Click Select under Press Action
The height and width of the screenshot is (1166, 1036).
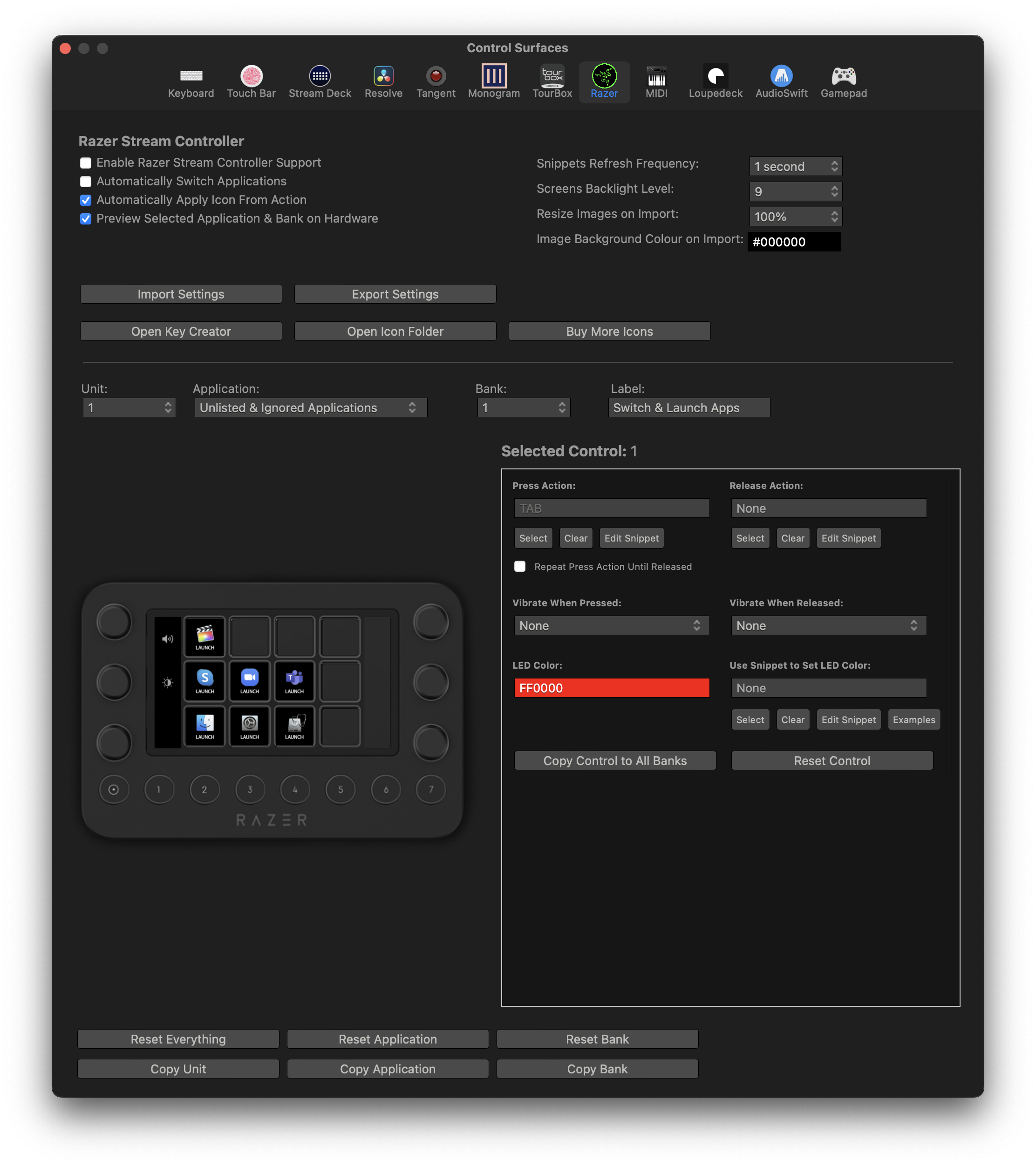click(533, 538)
